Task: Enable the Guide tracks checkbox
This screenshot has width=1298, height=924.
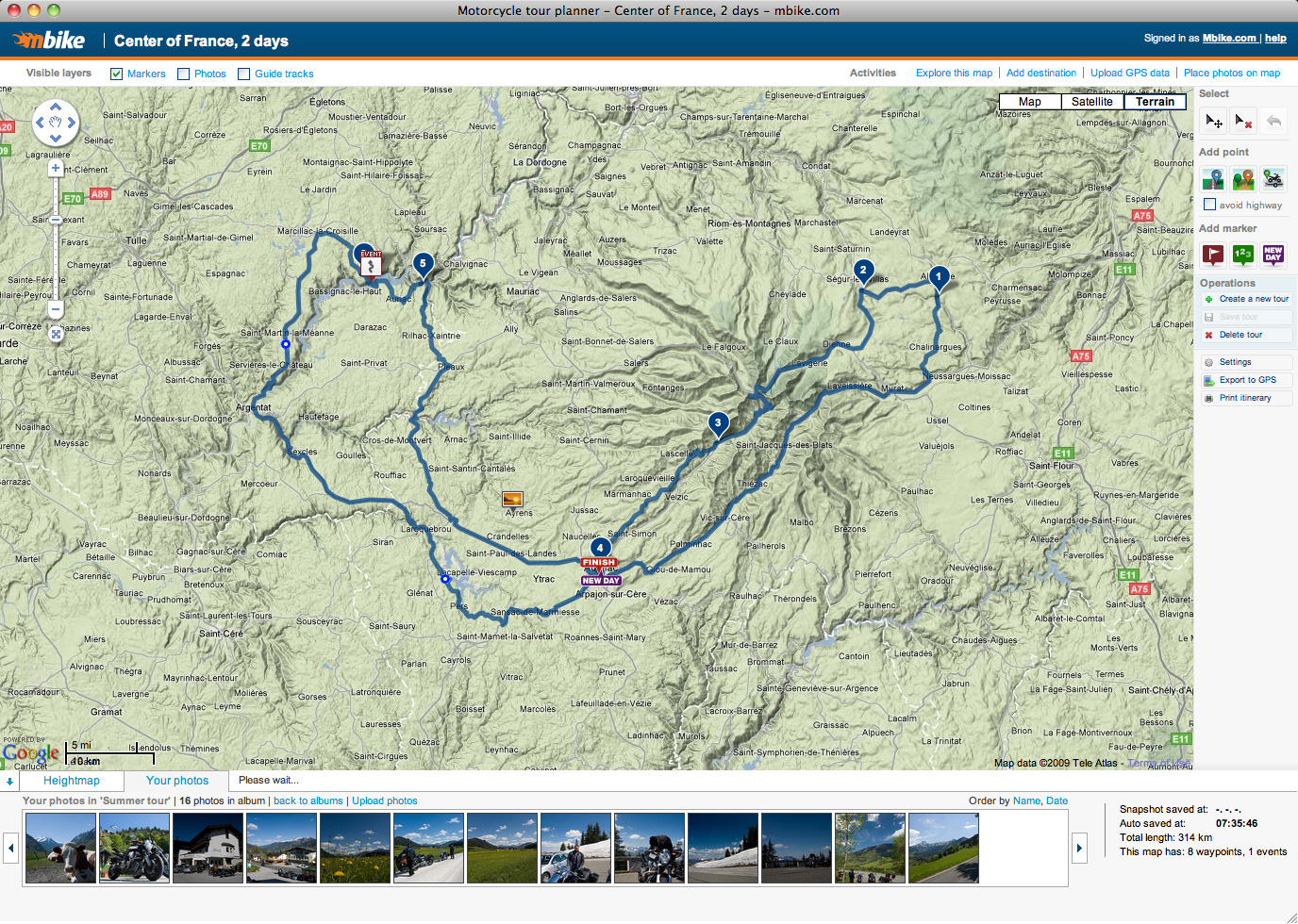Action: (243, 74)
